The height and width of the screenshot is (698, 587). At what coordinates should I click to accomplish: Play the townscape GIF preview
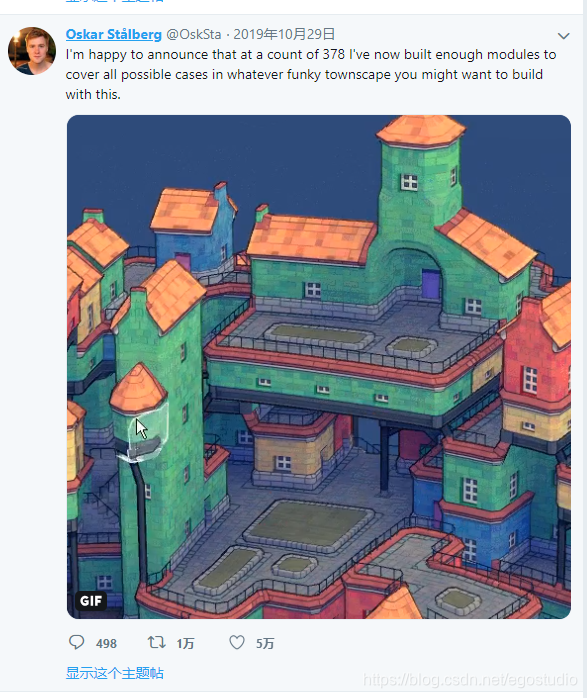click(x=319, y=367)
